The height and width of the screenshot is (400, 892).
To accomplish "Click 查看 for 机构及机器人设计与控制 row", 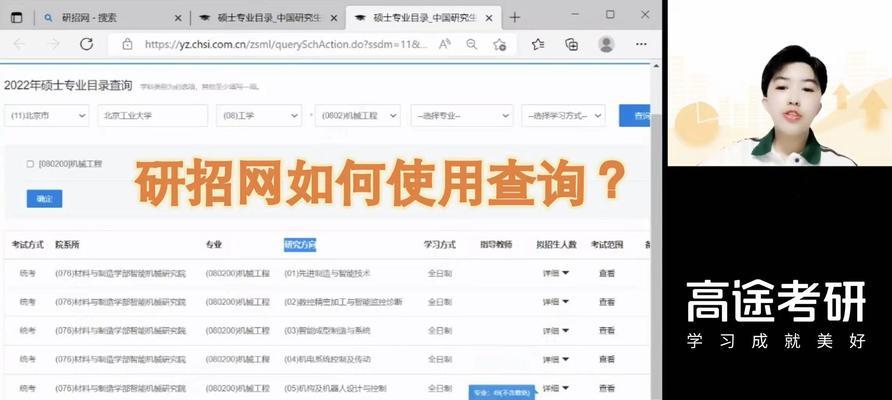I will point(607,389).
